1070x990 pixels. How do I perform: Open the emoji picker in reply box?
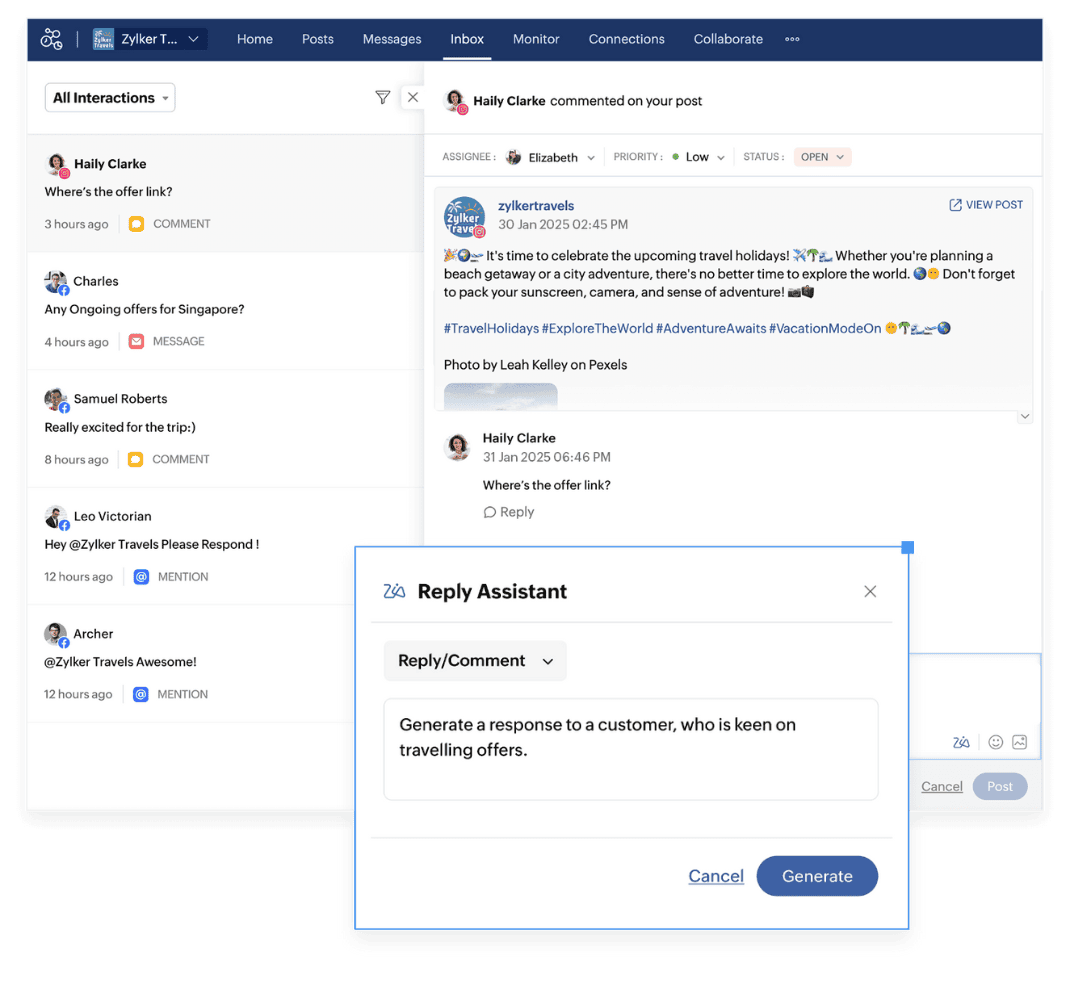(995, 742)
